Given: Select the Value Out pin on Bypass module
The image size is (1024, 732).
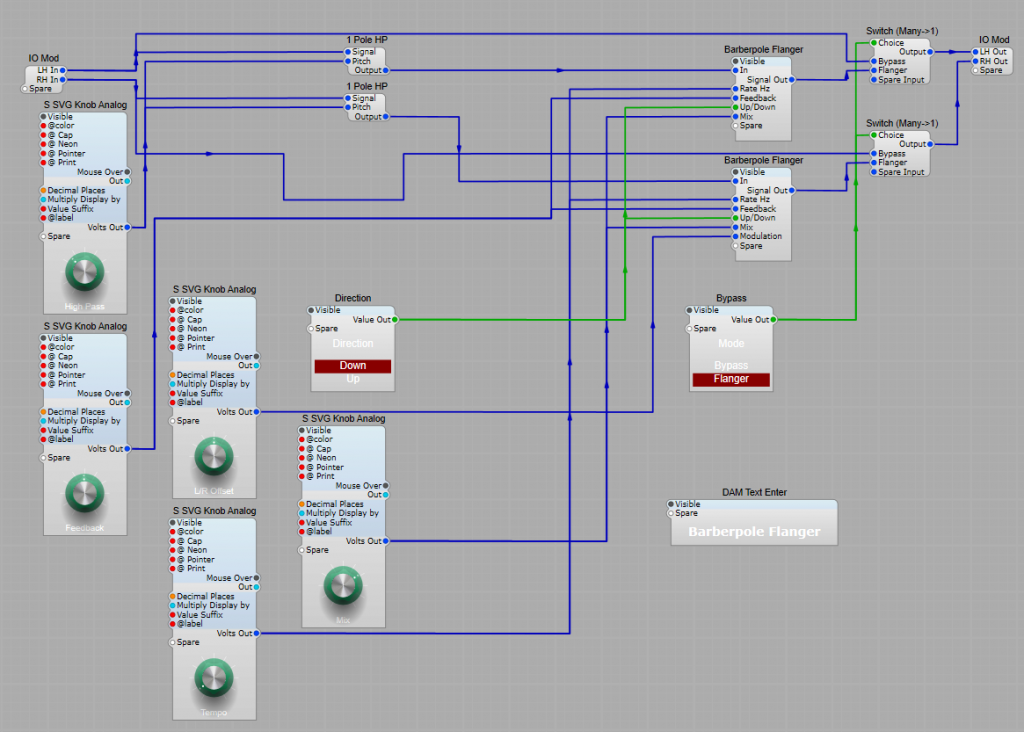Looking at the screenshot, I should click(x=774, y=320).
